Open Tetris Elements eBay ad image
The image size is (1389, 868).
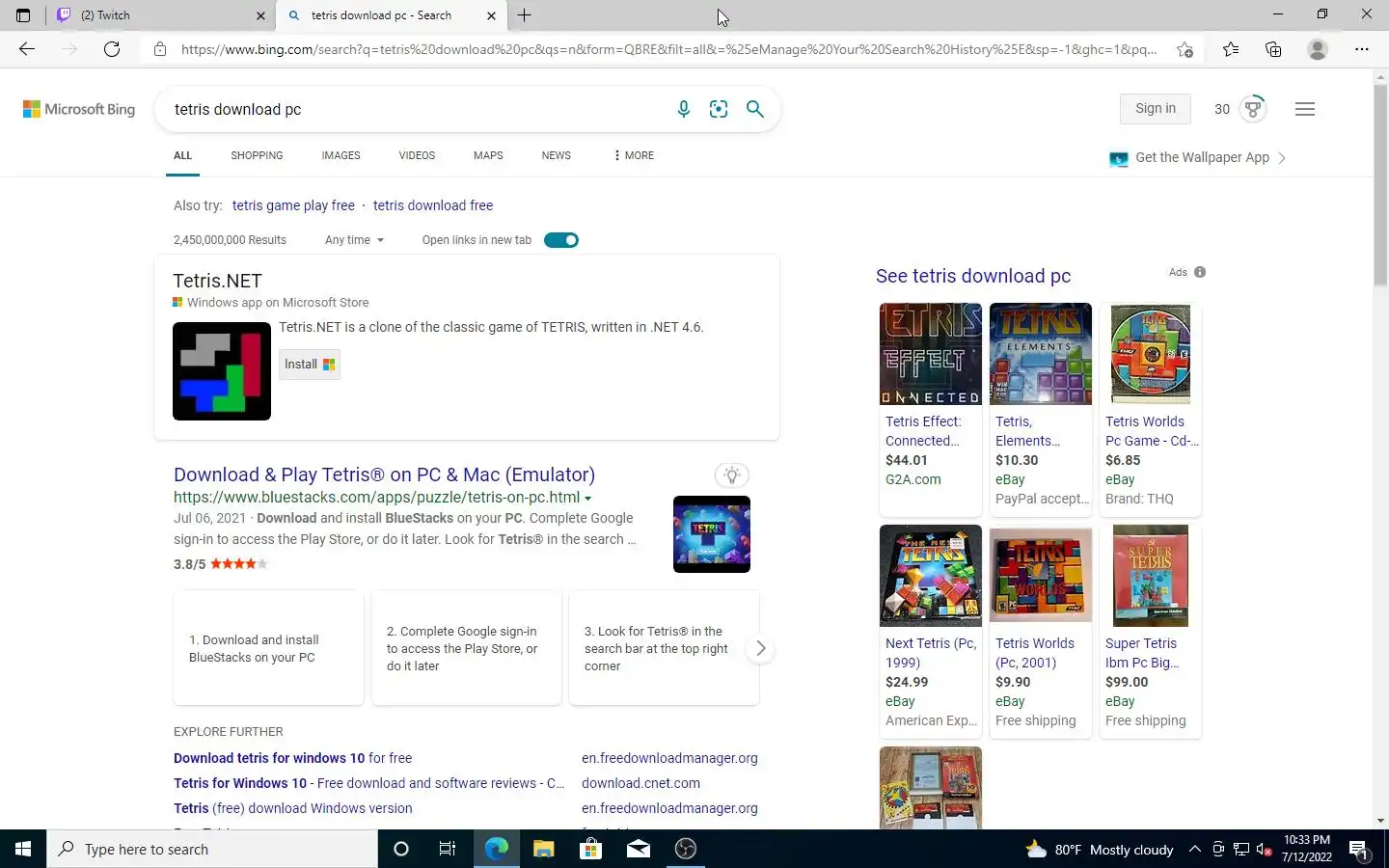[1041, 354]
